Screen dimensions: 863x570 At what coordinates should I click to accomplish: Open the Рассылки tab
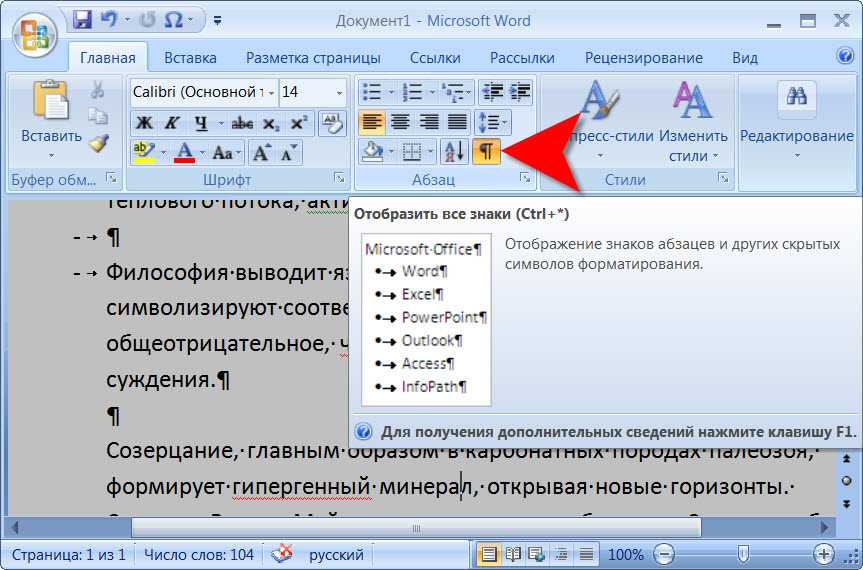pos(522,58)
